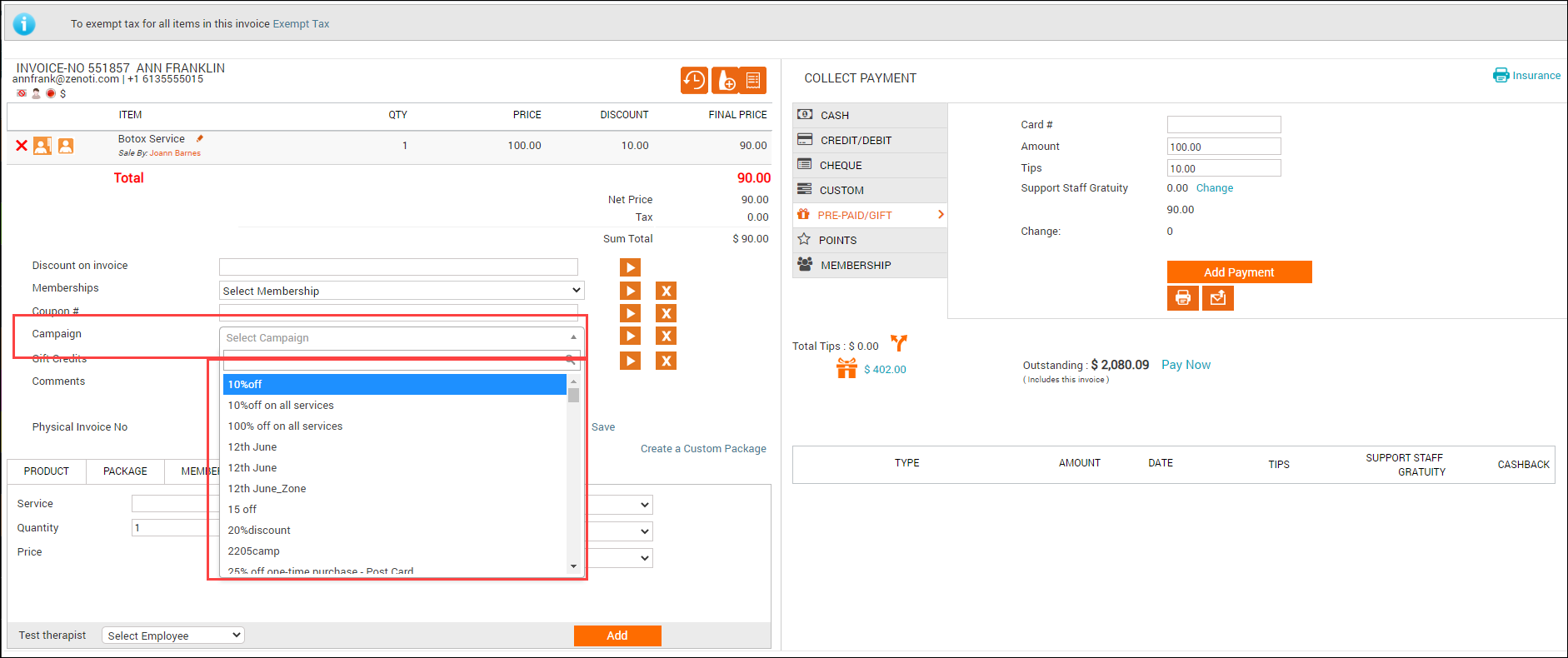Click the orange gift box icon
The width and height of the screenshot is (1568, 658).
[x=846, y=368]
